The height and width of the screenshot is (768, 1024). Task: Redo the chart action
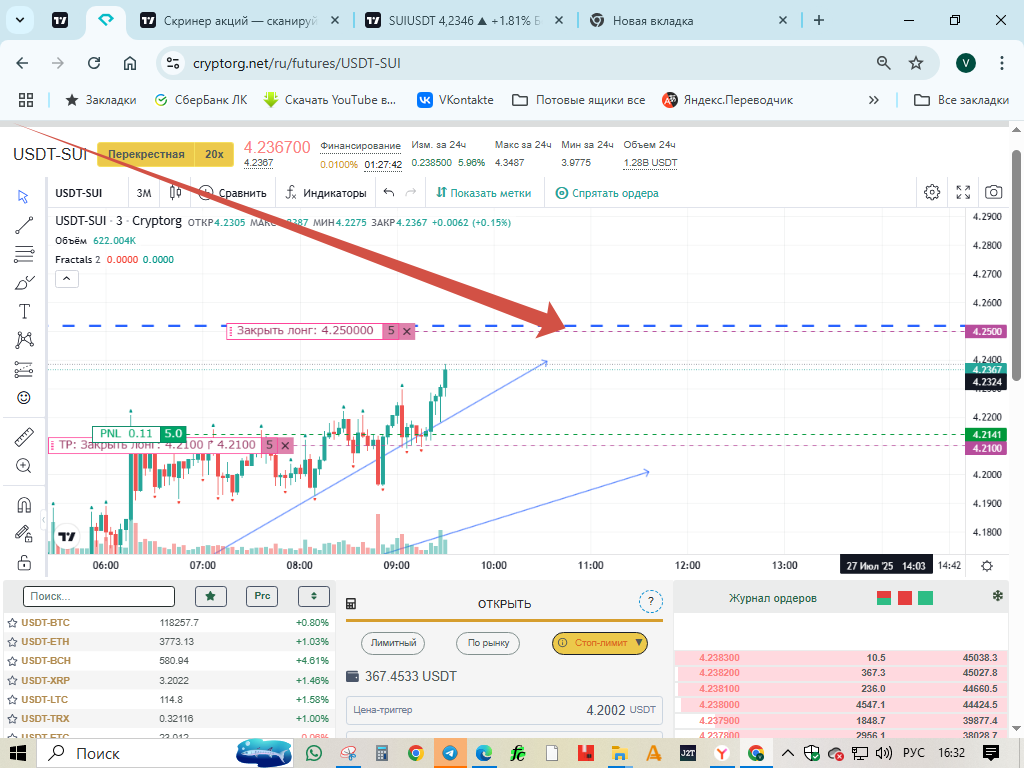pos(411,193)
